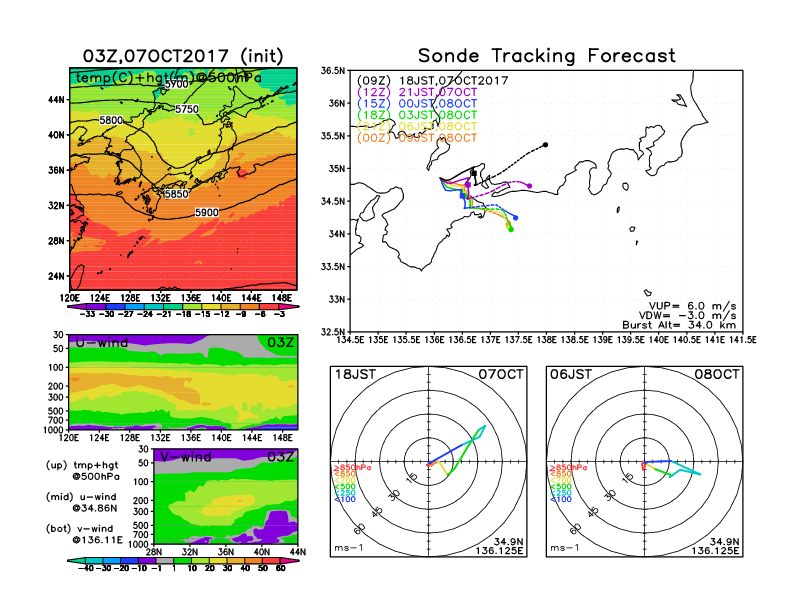The width and height of the screenshot is (792, 612).
Task: Click the yellow segment between 20 and 30 on the wind colorbar
Action: (218, 561)
